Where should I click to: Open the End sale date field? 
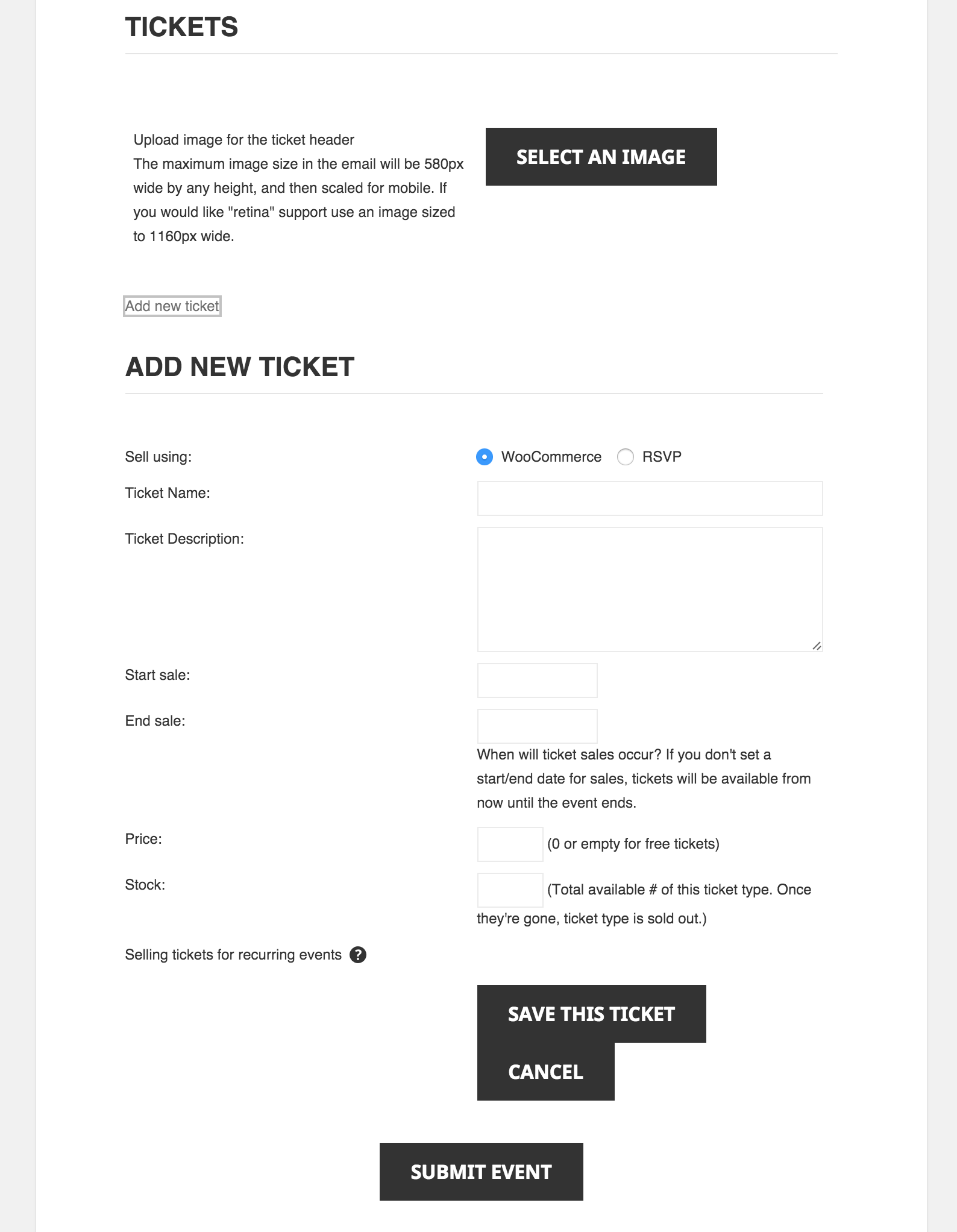(x=537, y=726)
